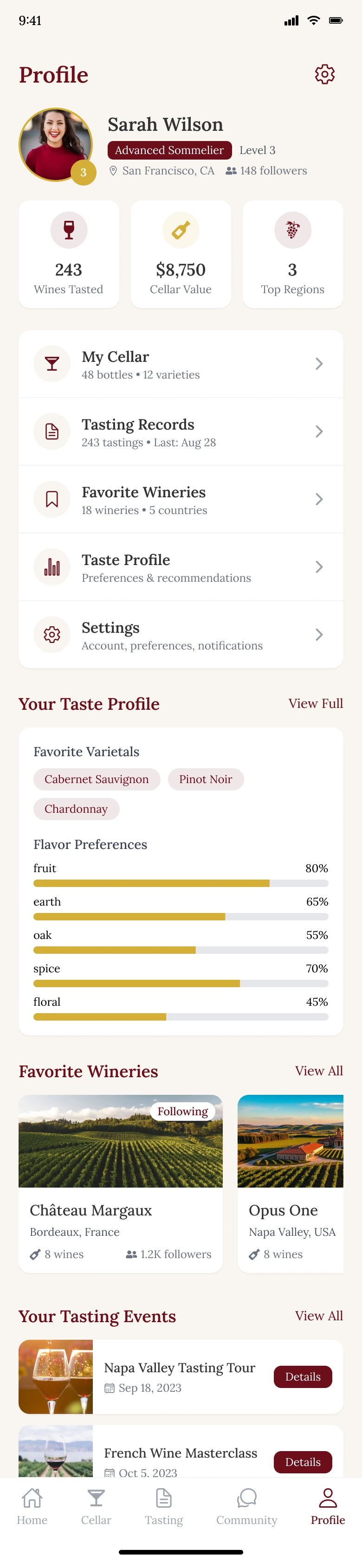Tap the grapes Top Regions icon

pyautogui.click(x=292, y=230)
